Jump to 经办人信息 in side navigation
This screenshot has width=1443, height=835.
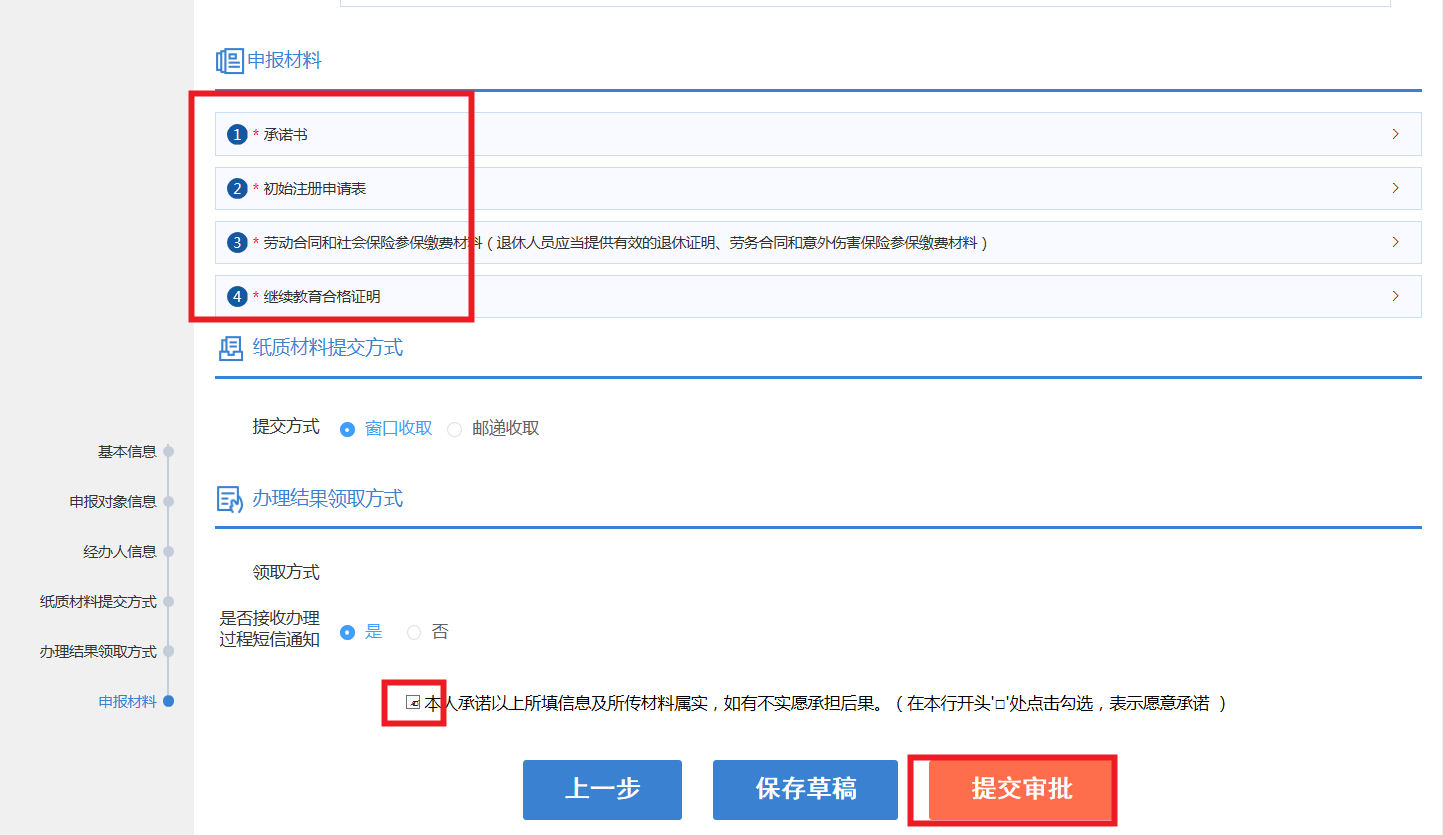click(120, 552)
